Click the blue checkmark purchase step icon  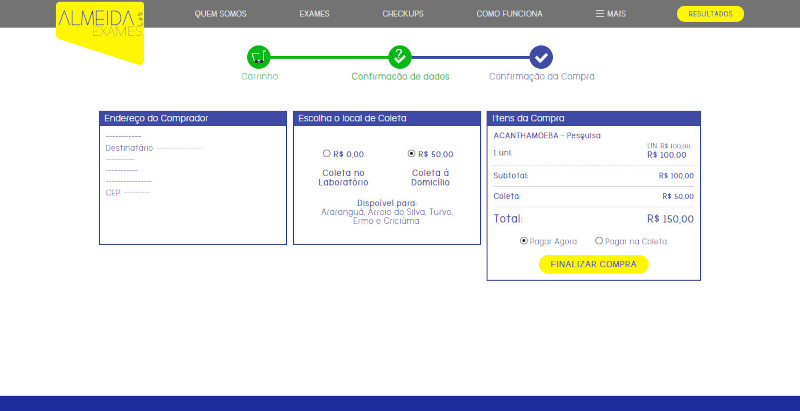click(541, 57)
